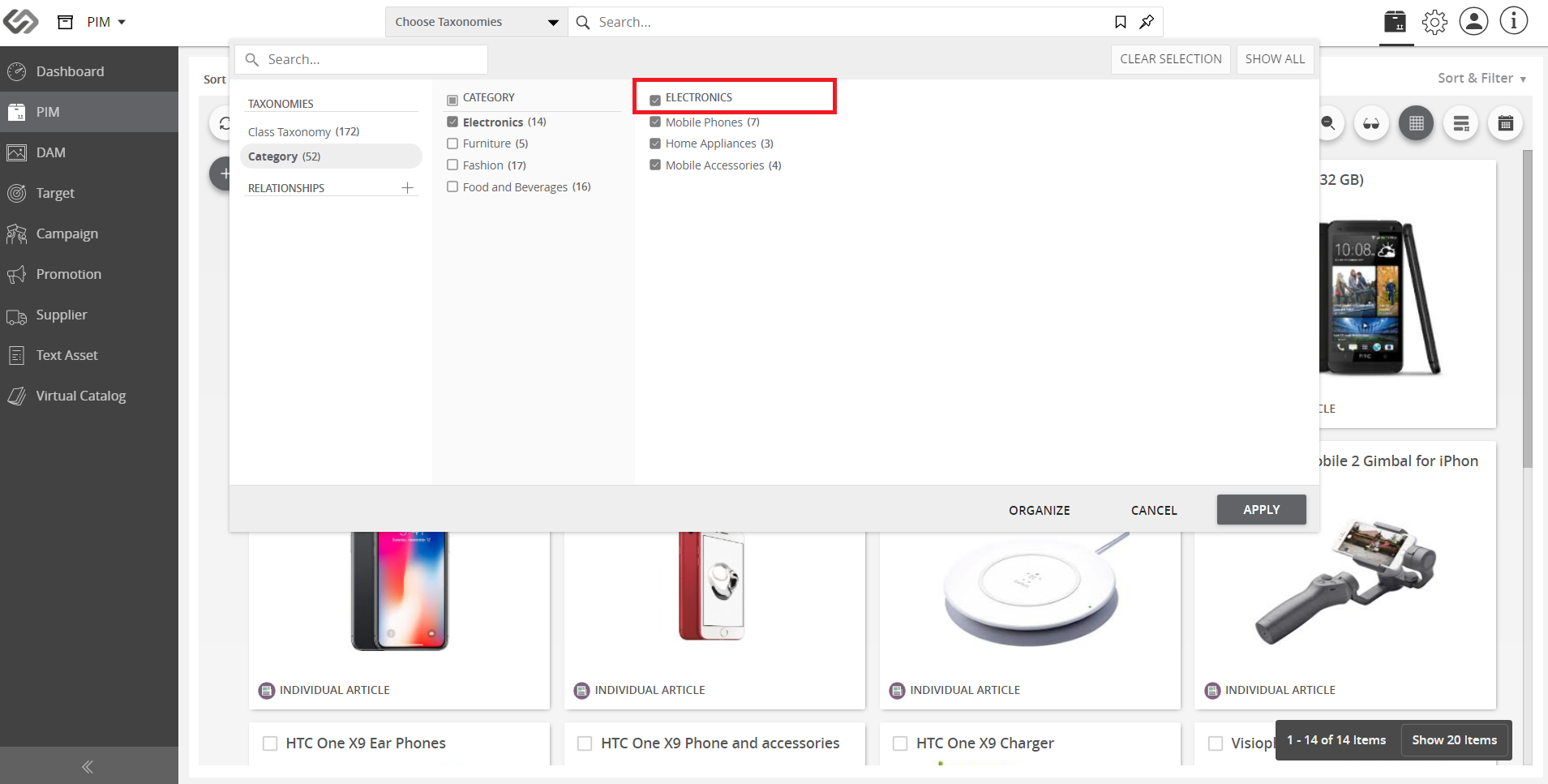Click CLEAR SELECTION button
Image resolution: width=1548 pixels, height=784 pixels.
coord(1171,59)
